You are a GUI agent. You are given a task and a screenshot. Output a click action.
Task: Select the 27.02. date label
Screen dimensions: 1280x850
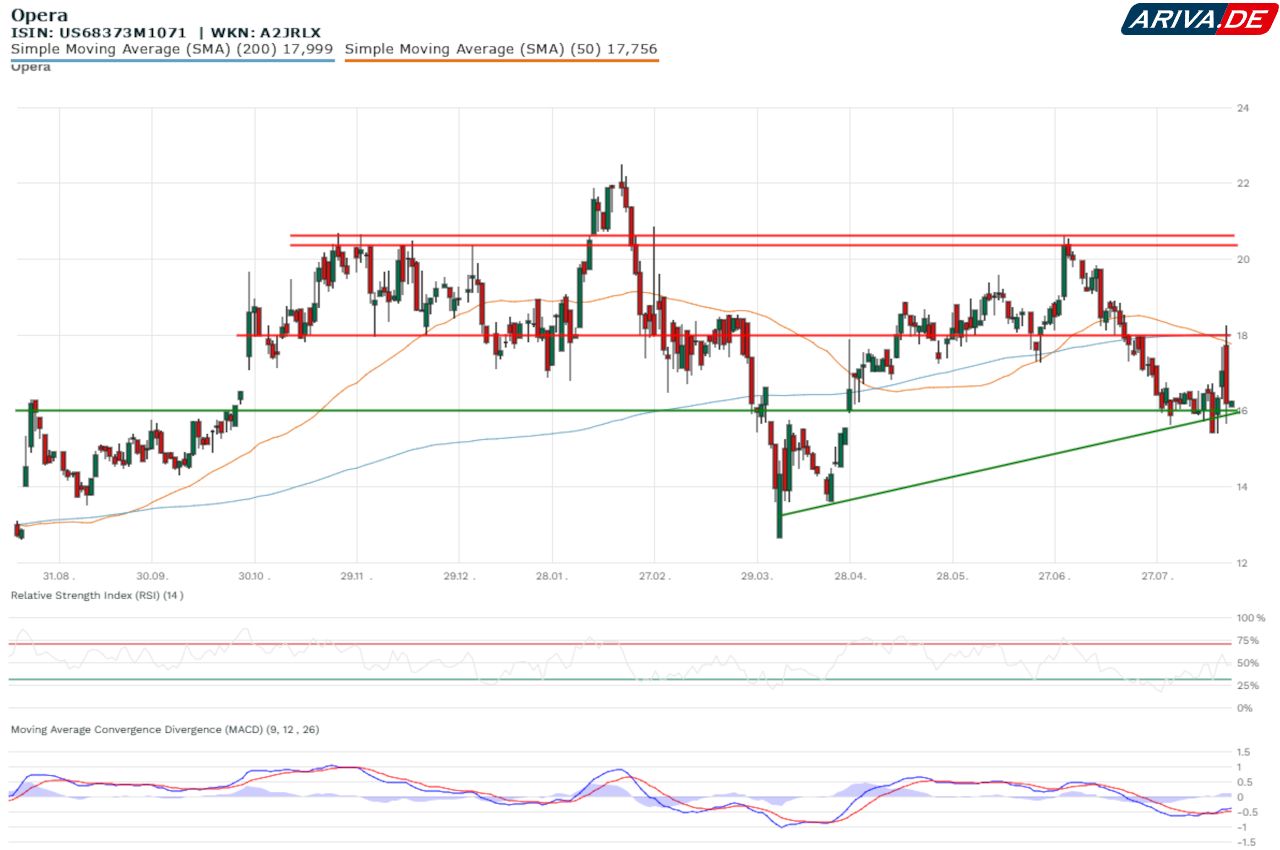(653, 578)
